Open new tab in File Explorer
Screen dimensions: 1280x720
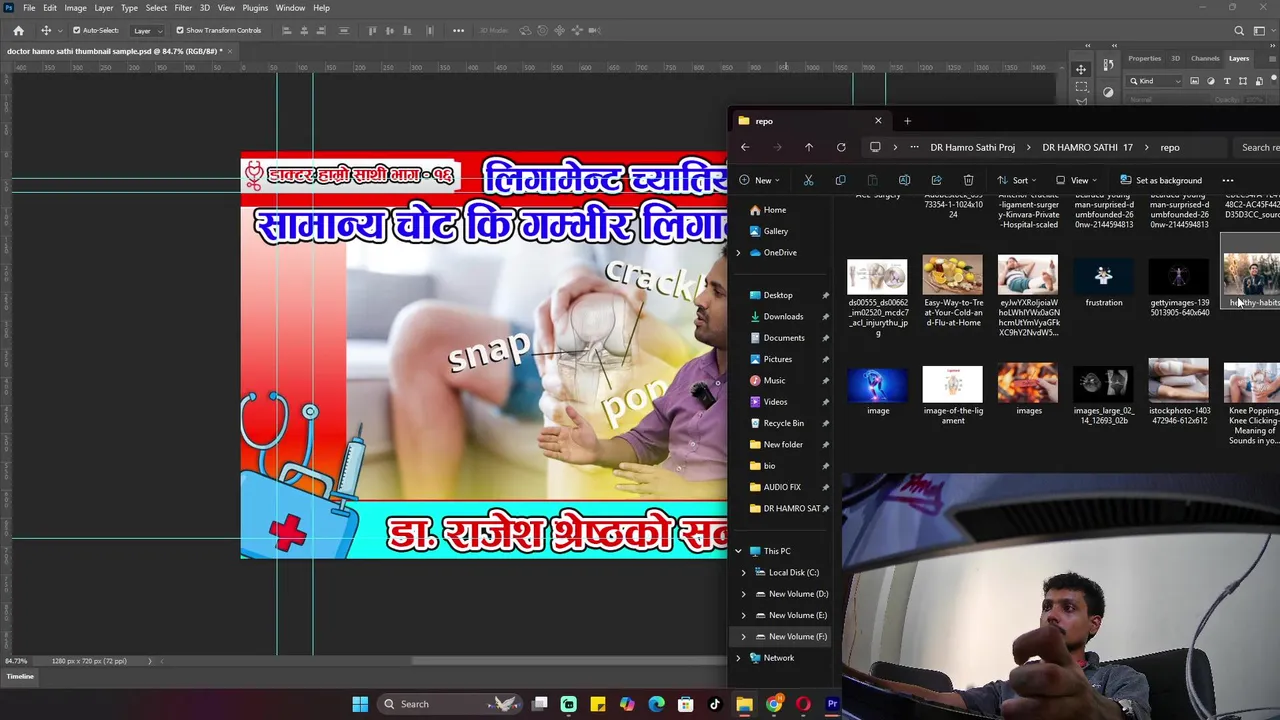tap(907, 121)
